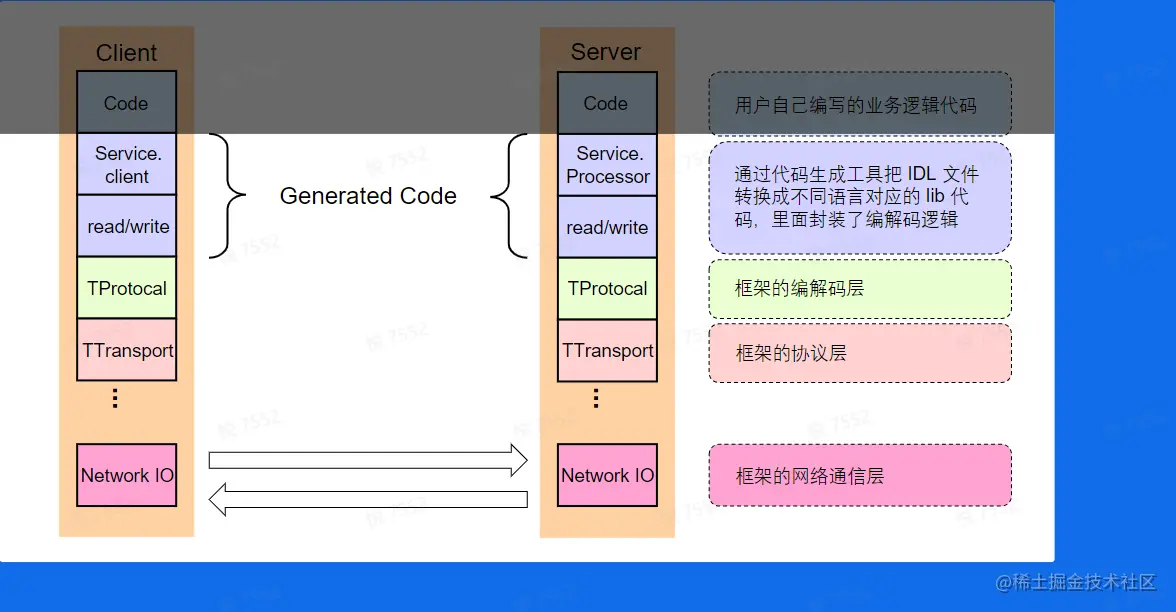
Task: Select the Server TTransport layer
Action: pyautogui.click(x=606, y=351)
